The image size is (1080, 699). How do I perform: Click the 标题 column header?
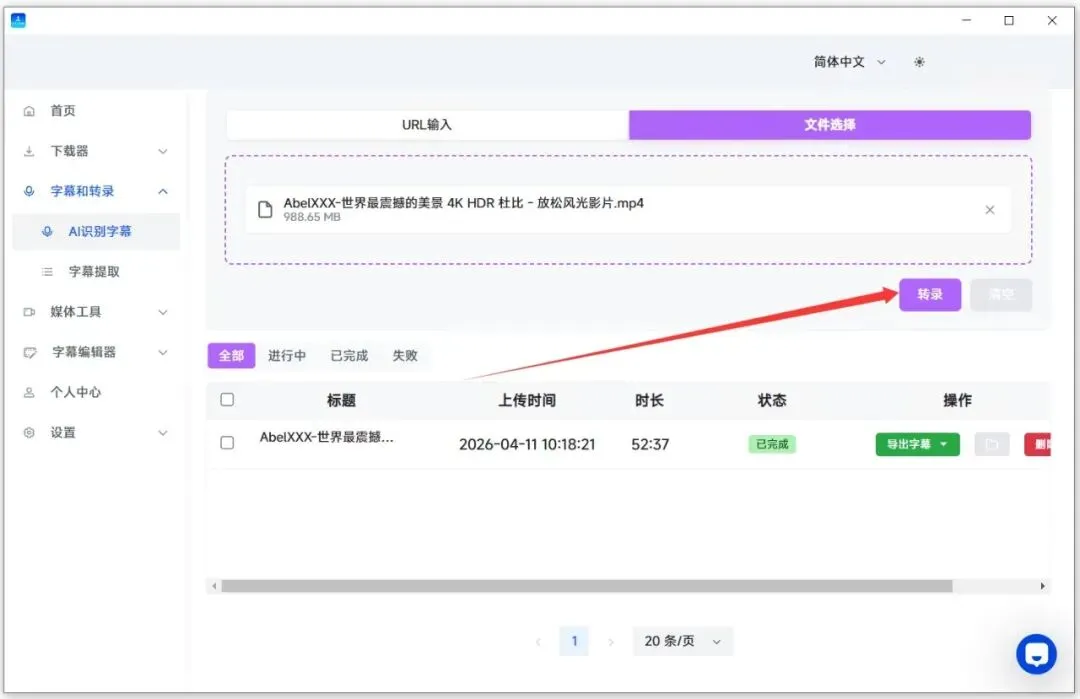tap(341, 400)
